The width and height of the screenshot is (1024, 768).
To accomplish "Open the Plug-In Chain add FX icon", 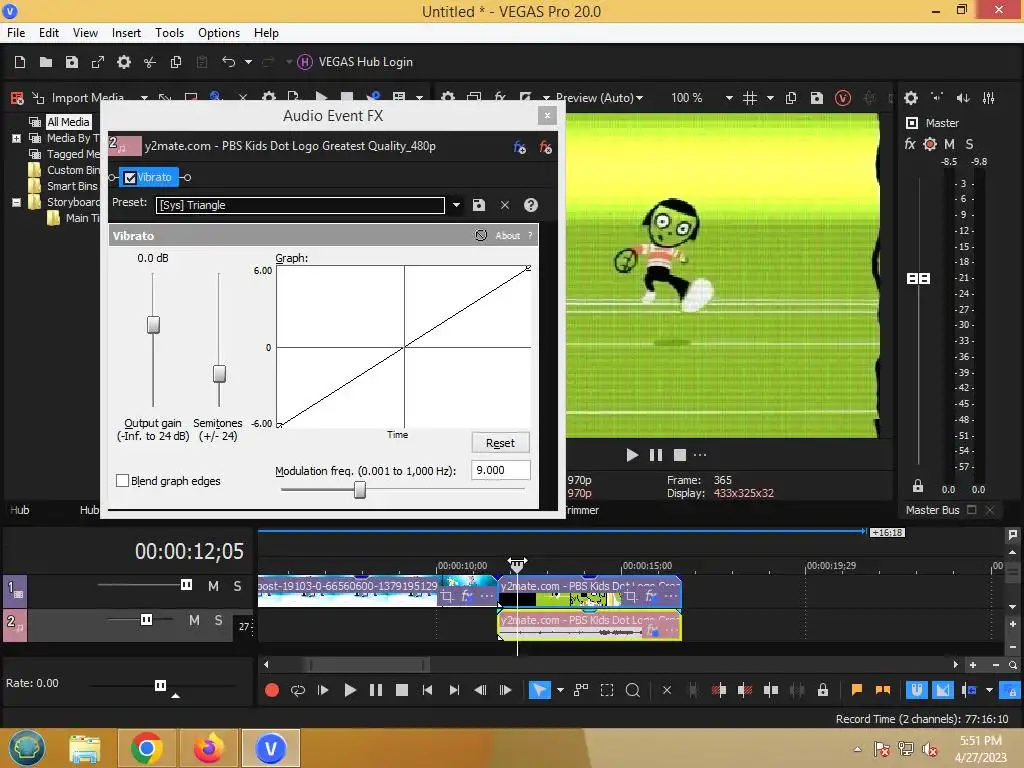I will click(x=520, y=148).
